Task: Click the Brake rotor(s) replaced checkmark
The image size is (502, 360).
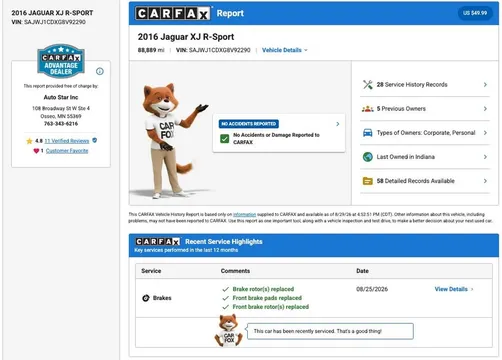Action: pyautogui.click(x=226, y=289)
